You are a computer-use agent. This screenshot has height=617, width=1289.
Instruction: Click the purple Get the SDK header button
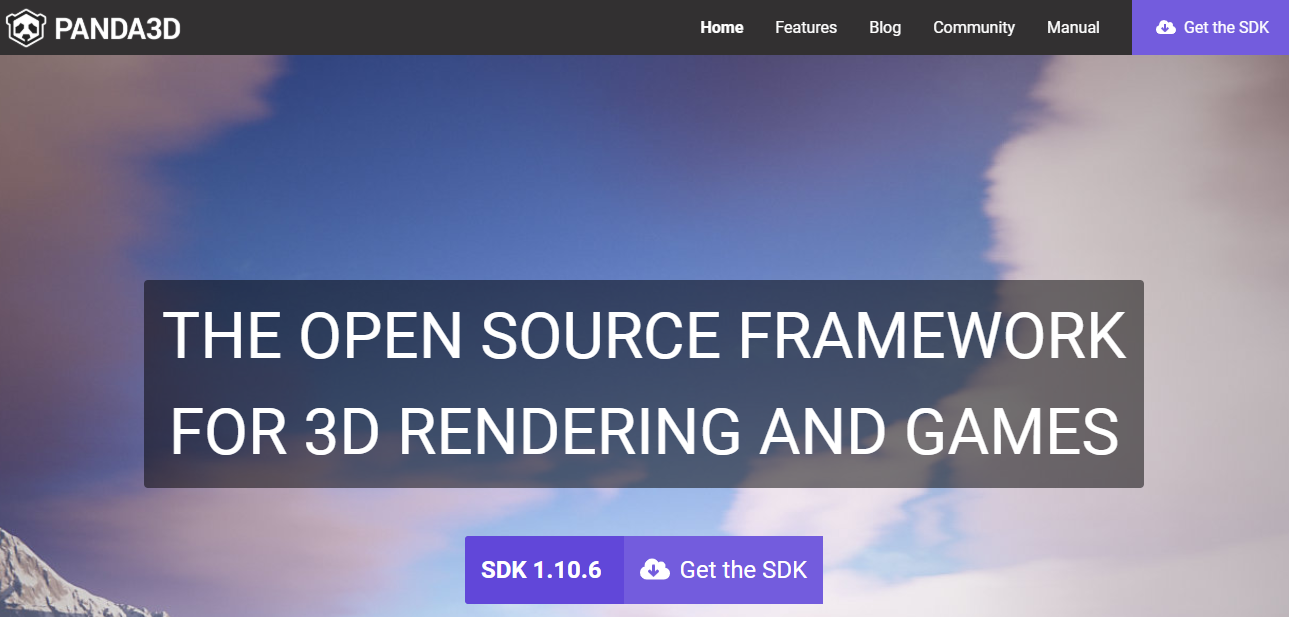click(1210, 28)
